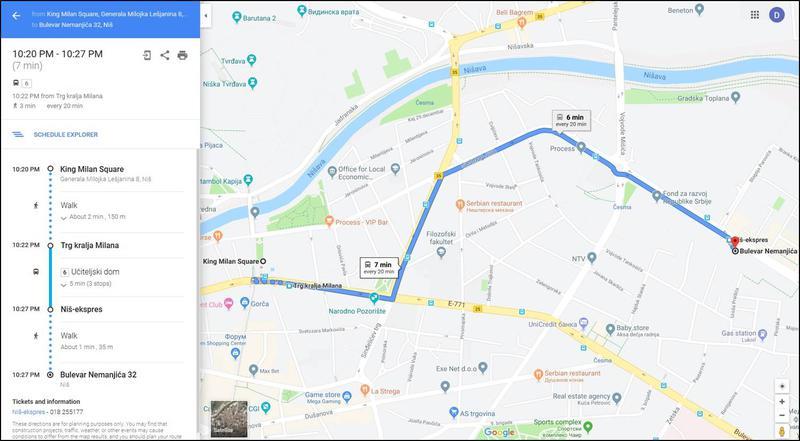Viewport: 800px width, 441px height.
Task: Expand the 5 min (3 stops) details
Action: 86,284
